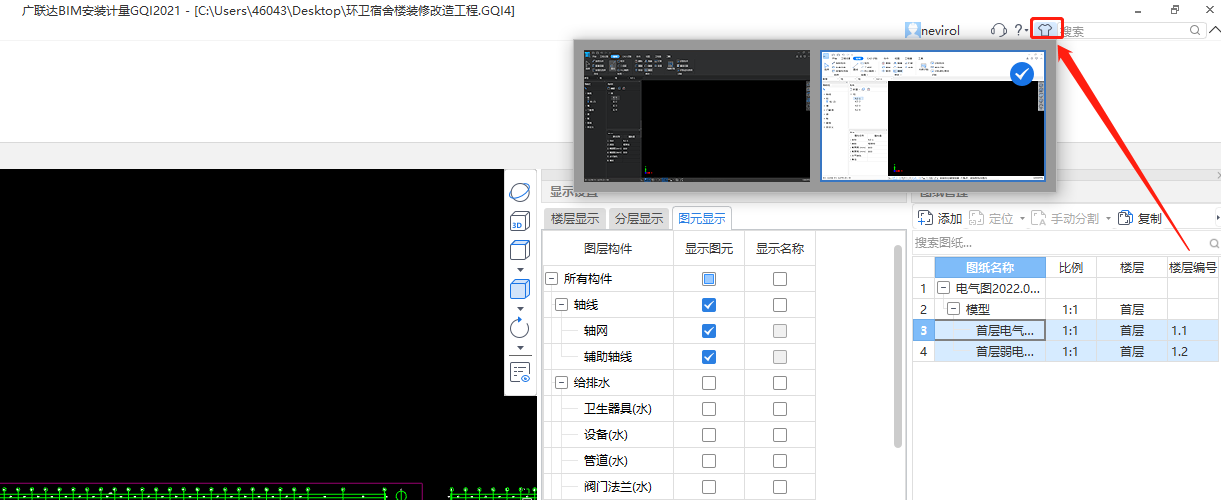Check 显示图元 for 阀门法兰(水)

click(709, 486)
